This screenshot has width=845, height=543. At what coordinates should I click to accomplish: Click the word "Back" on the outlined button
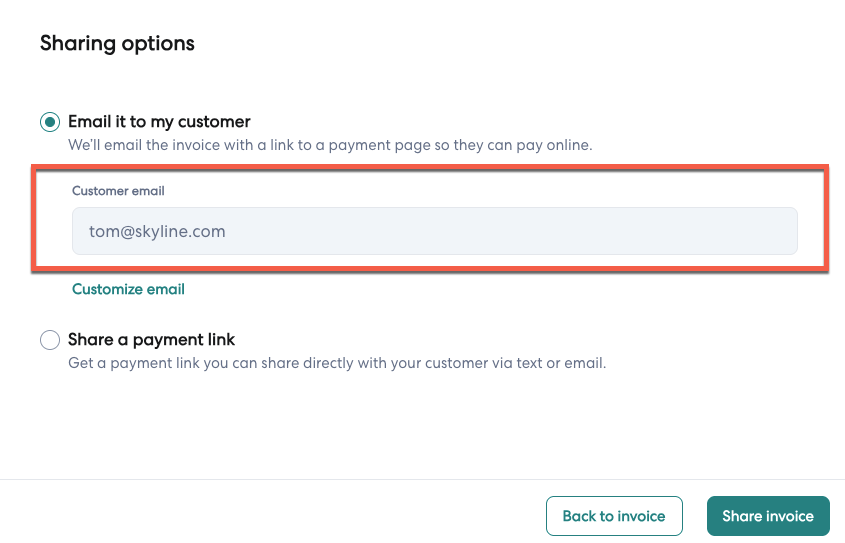tap(580, 516)
